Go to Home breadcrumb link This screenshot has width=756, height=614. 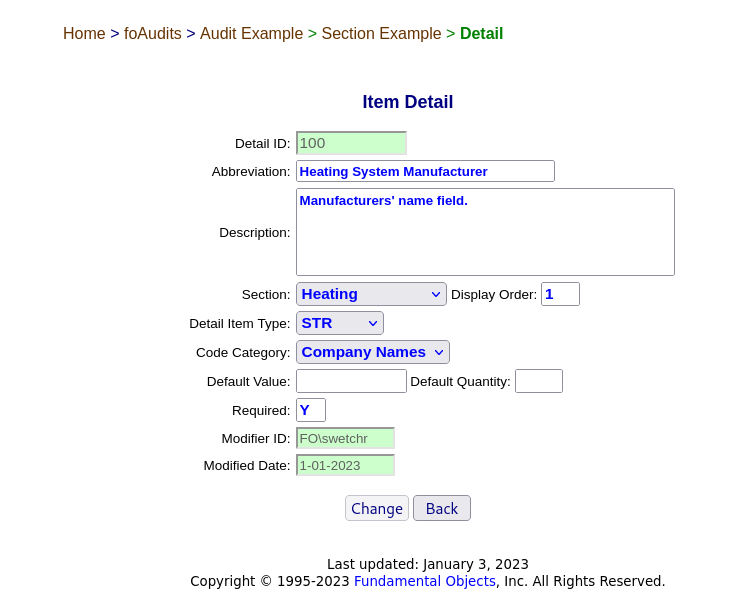[84, 33]
